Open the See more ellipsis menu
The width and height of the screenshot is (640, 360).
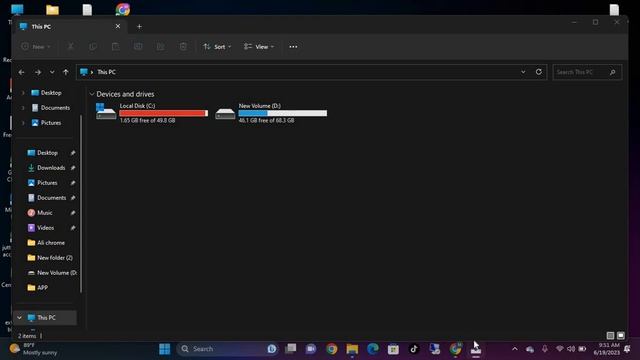point(293,47)
